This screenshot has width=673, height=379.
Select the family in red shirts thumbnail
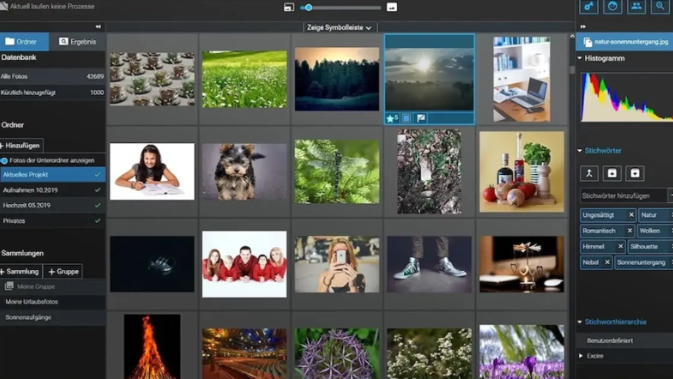(x=244, y=264)
